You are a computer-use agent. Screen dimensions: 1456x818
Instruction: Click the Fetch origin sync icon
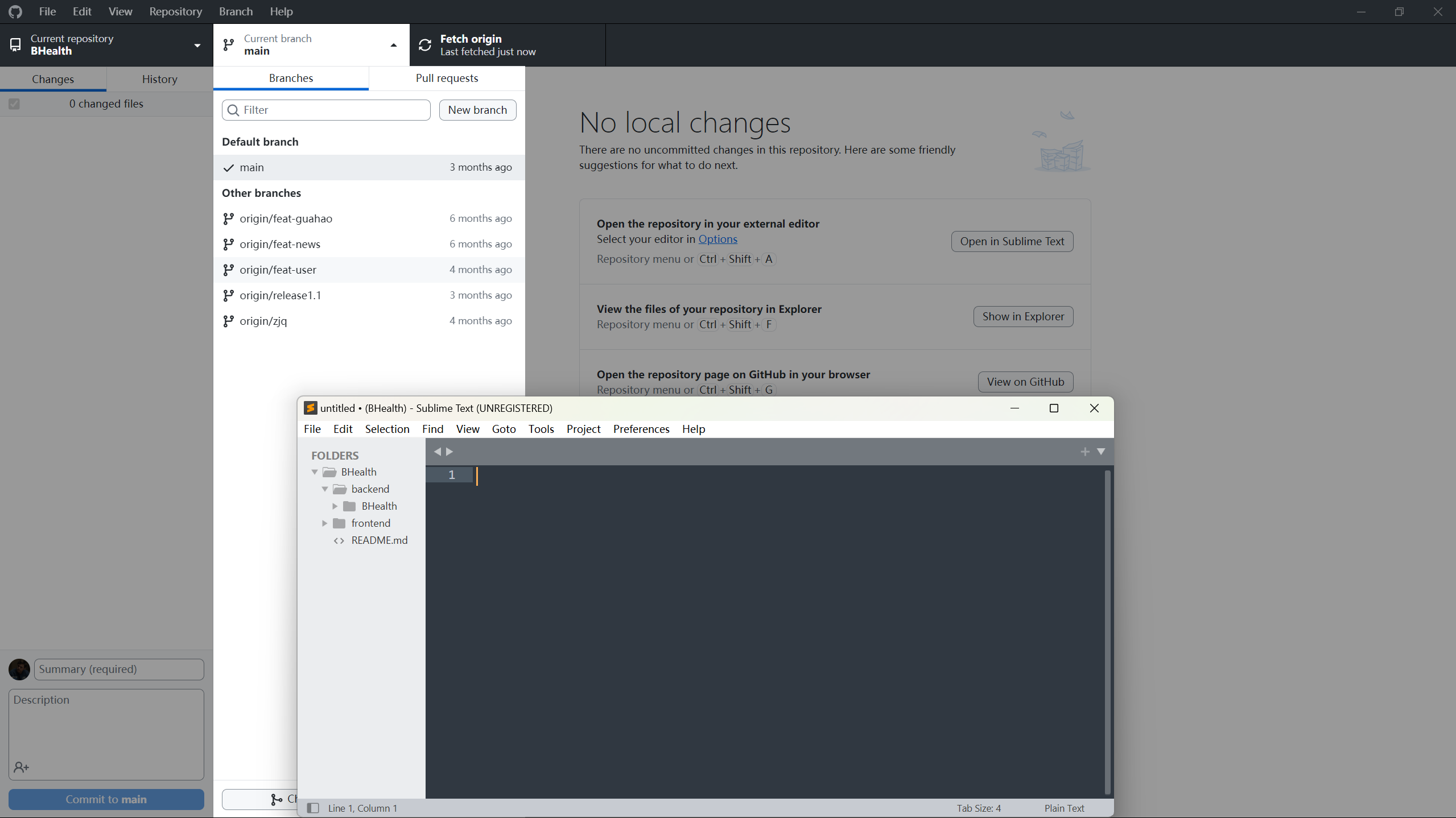(425, 45)
